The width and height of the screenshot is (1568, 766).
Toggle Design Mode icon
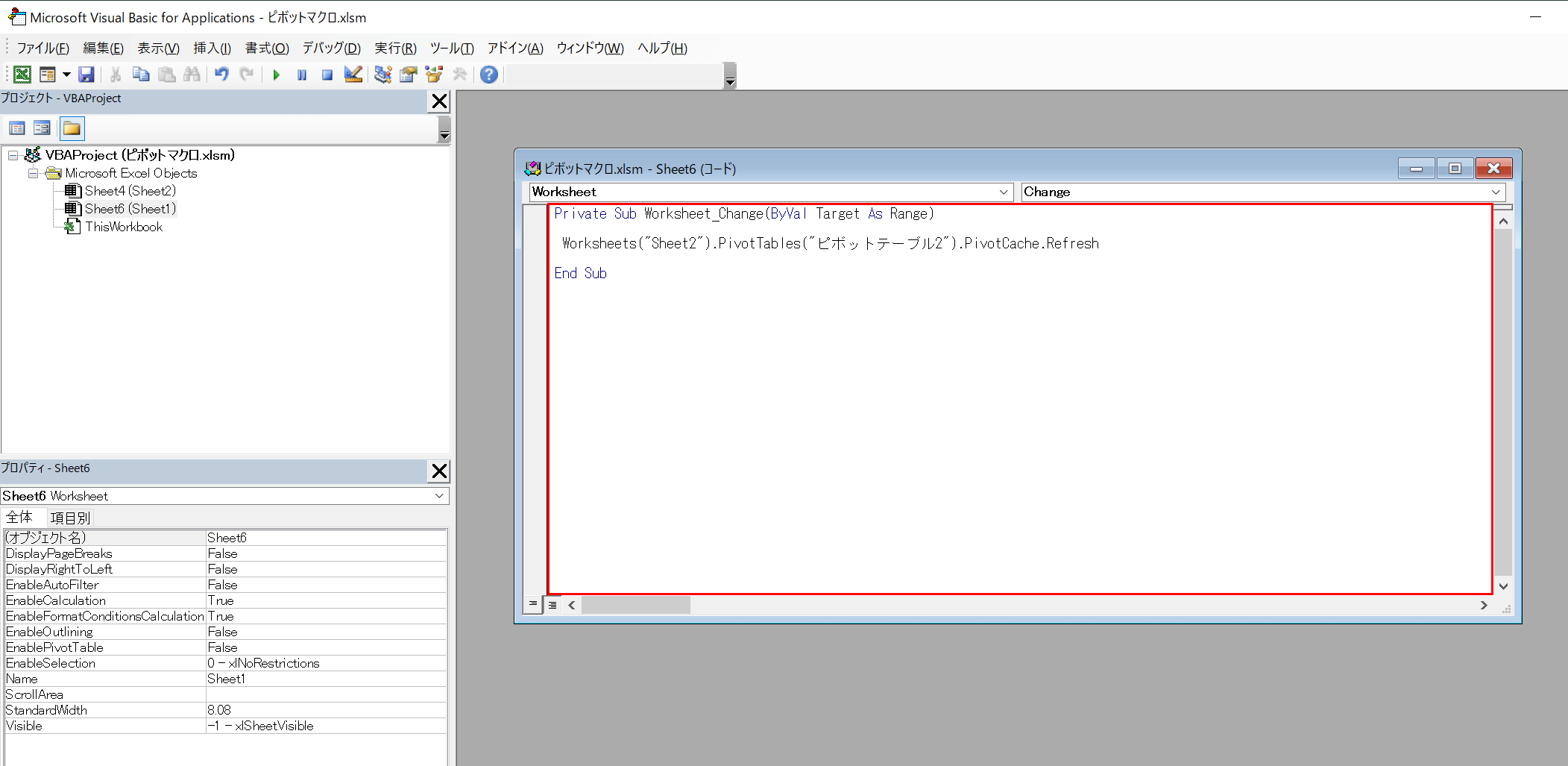click(353, 75)
